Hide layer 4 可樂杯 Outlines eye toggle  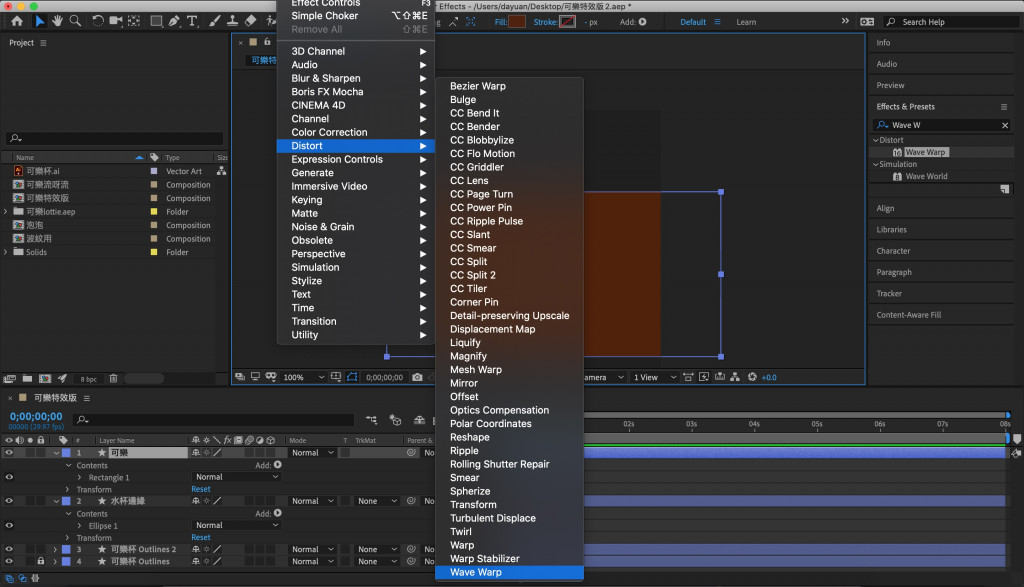[x=9, y=561]
